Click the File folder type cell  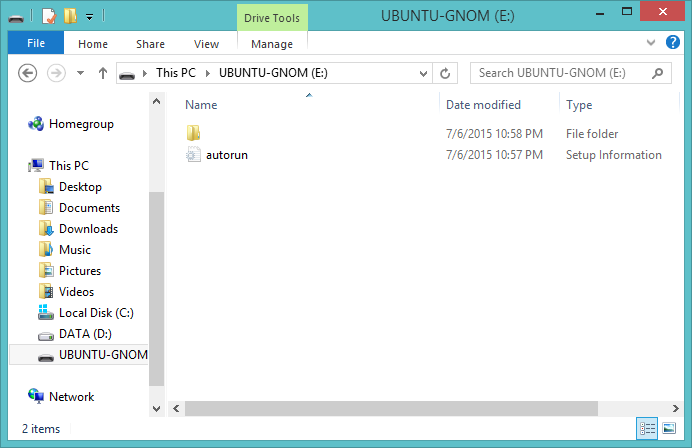pos(592,134)
